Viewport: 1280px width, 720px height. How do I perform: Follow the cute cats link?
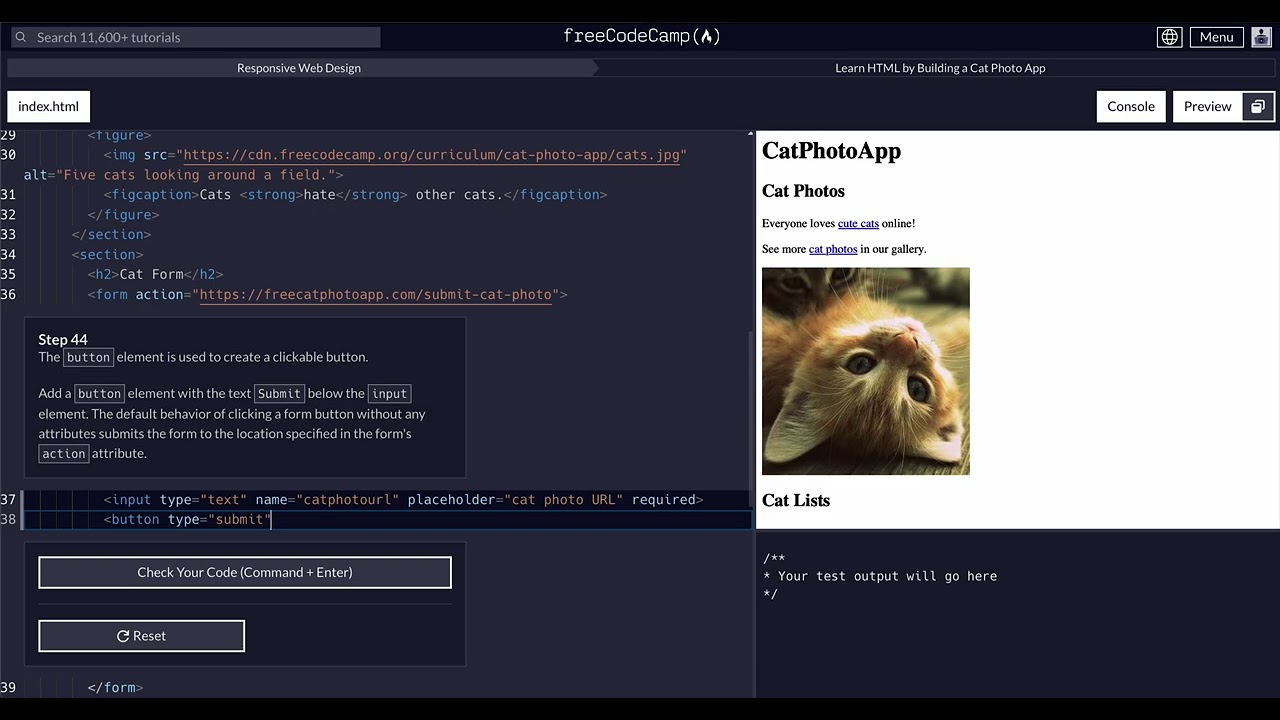tap(858, 224)
